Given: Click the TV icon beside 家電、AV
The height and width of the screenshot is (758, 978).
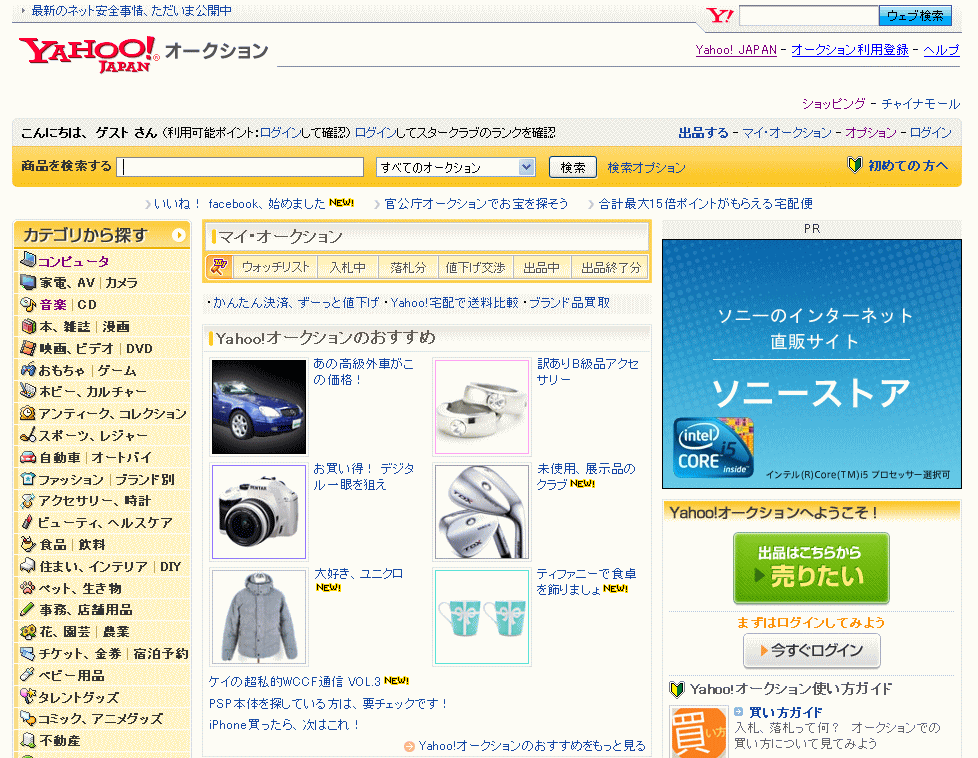Looking at the screenshot, I should pos(28,283).
